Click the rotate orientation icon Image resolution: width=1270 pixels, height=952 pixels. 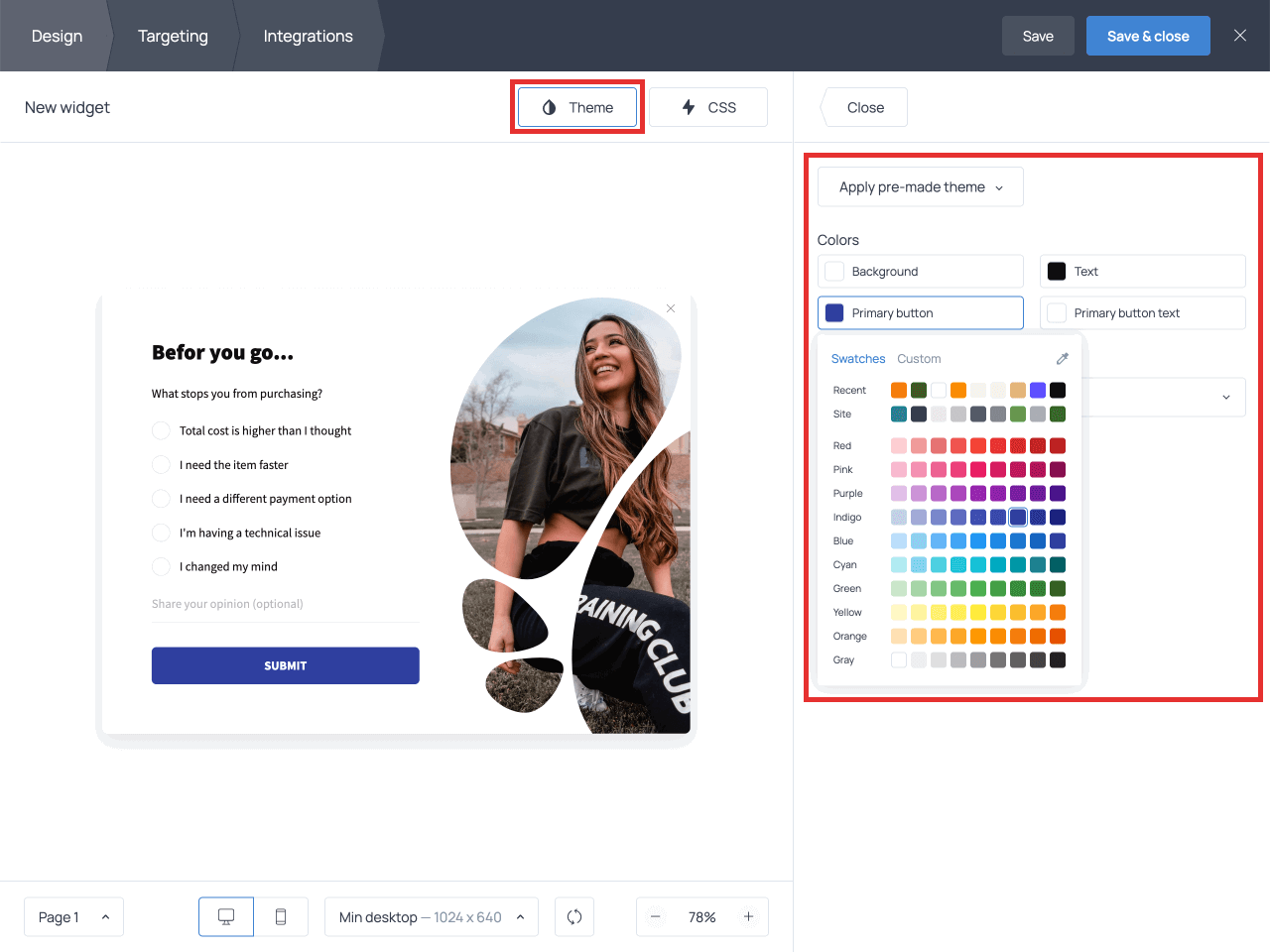pyautogui.click(x=574, y=917)
